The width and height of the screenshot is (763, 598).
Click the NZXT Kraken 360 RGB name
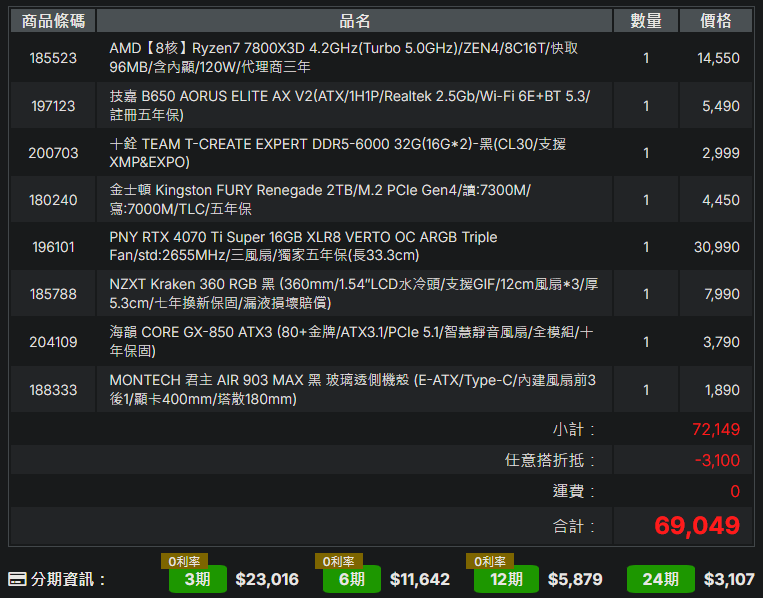tap(353, 293)
